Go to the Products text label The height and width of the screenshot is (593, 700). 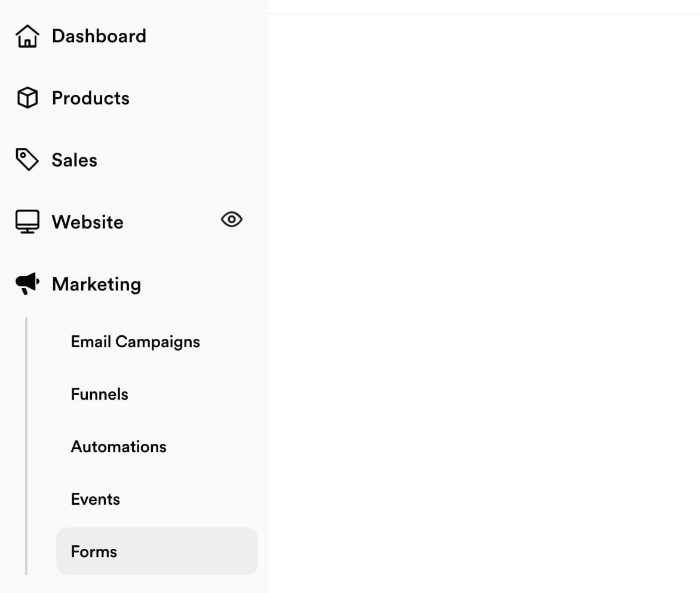pyautogui.click(x=91, y=98)
